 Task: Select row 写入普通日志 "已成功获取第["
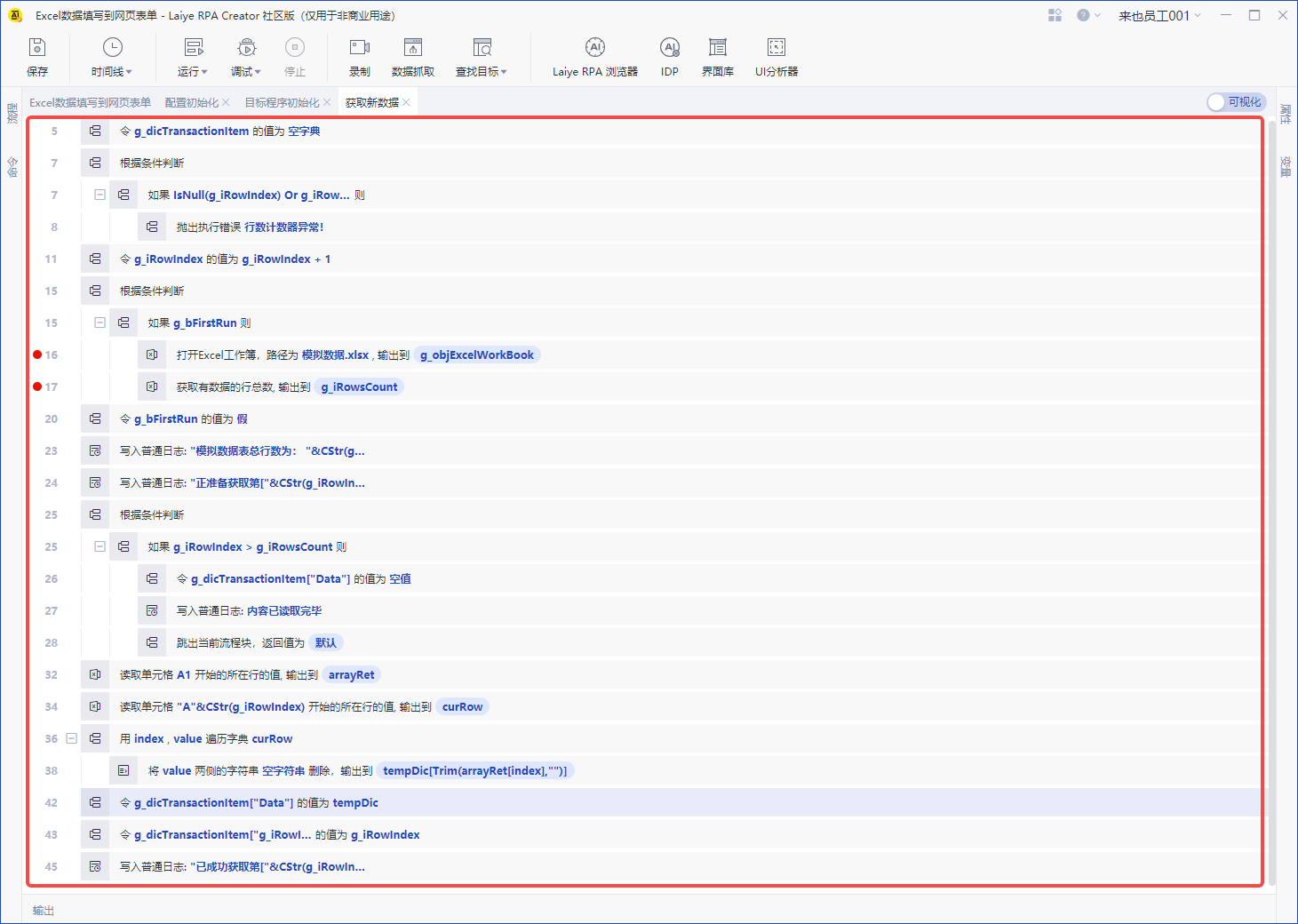point(671,866)
